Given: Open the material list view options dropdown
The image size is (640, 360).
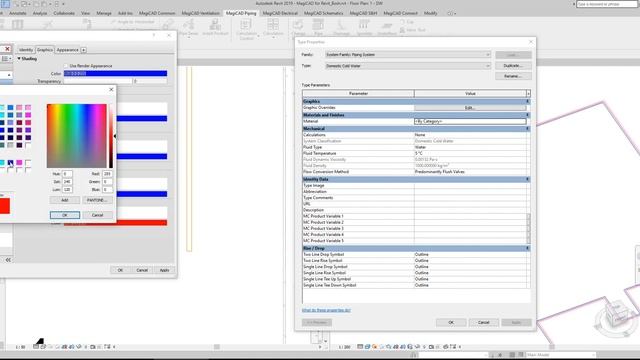Looking at the screenshot, I should coord(6,59).
